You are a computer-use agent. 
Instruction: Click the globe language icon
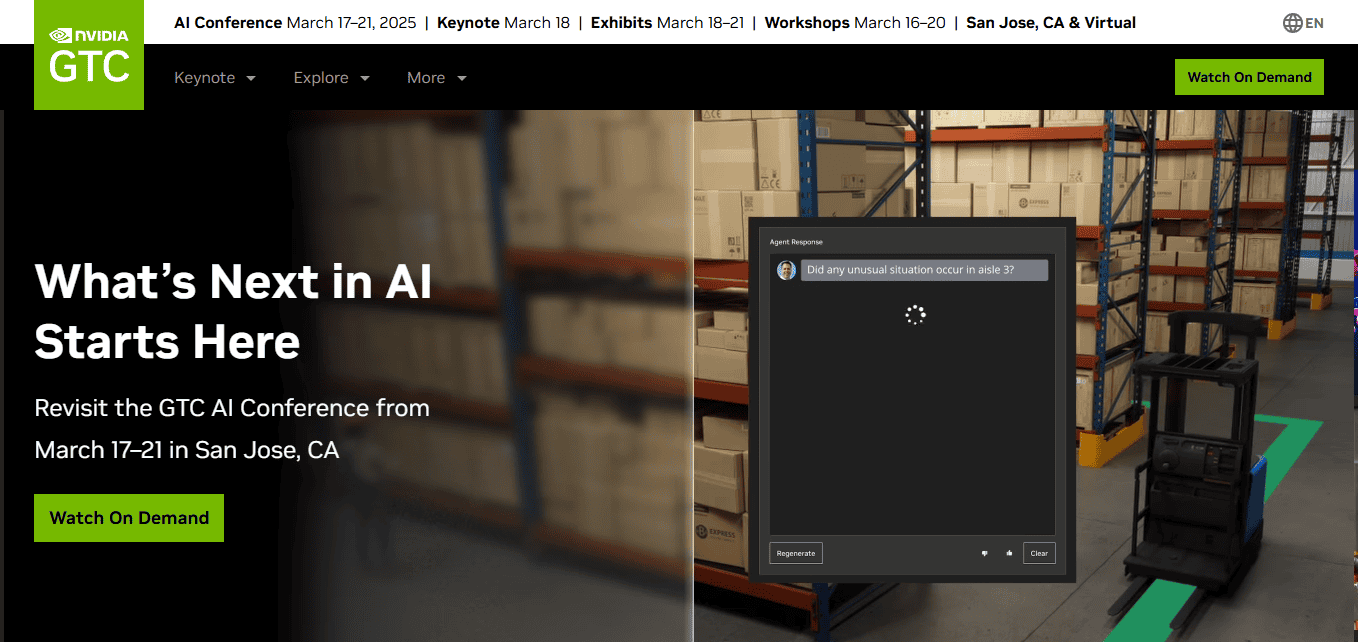[1292, 23]
